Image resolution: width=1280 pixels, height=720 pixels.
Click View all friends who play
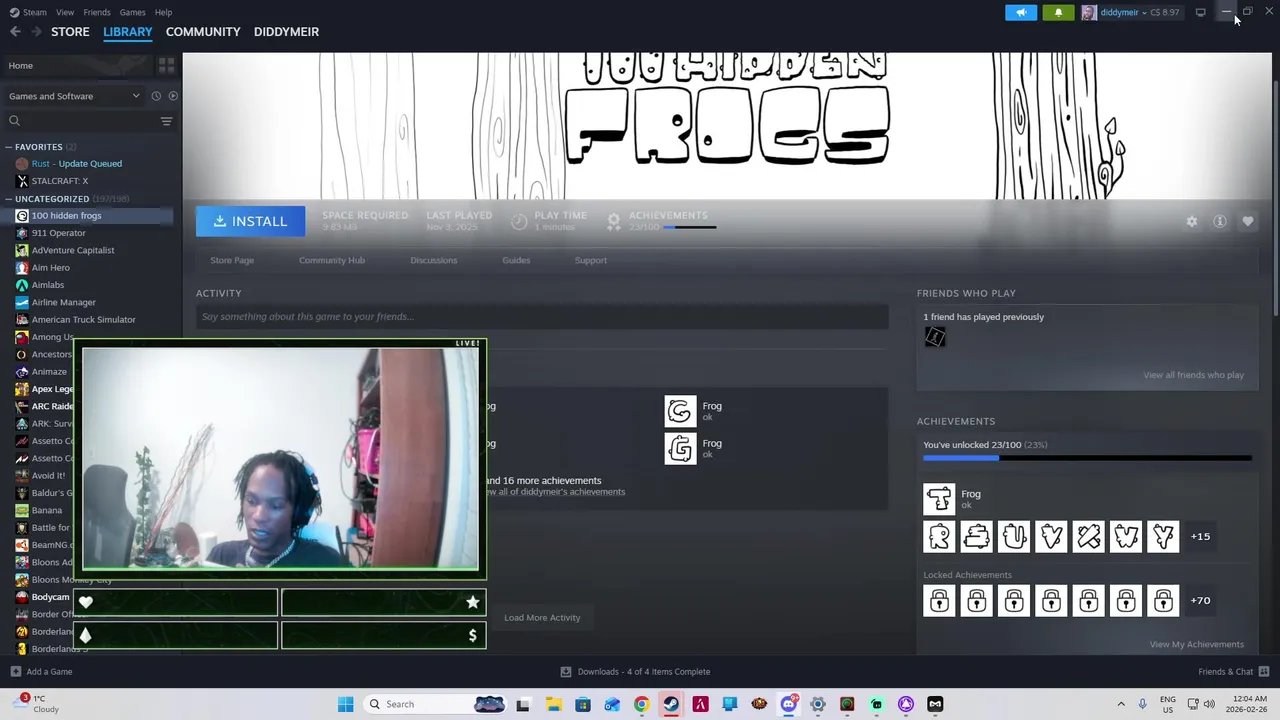(1193, 375)
